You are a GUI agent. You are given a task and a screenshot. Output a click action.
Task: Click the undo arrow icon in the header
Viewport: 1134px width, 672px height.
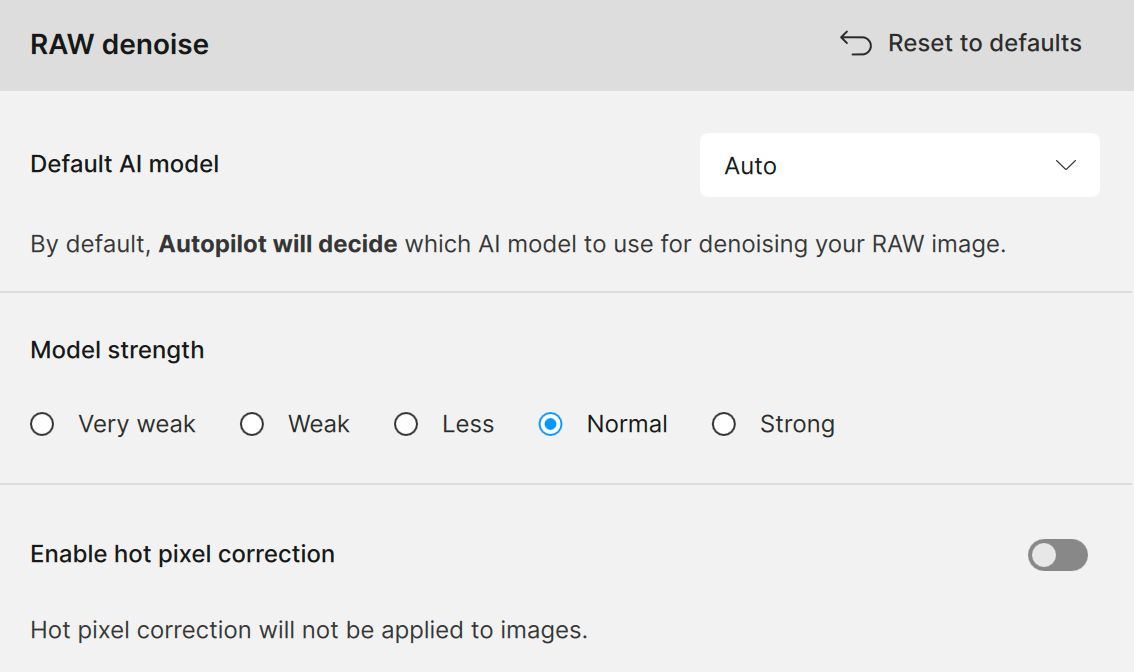click(856, 43)
